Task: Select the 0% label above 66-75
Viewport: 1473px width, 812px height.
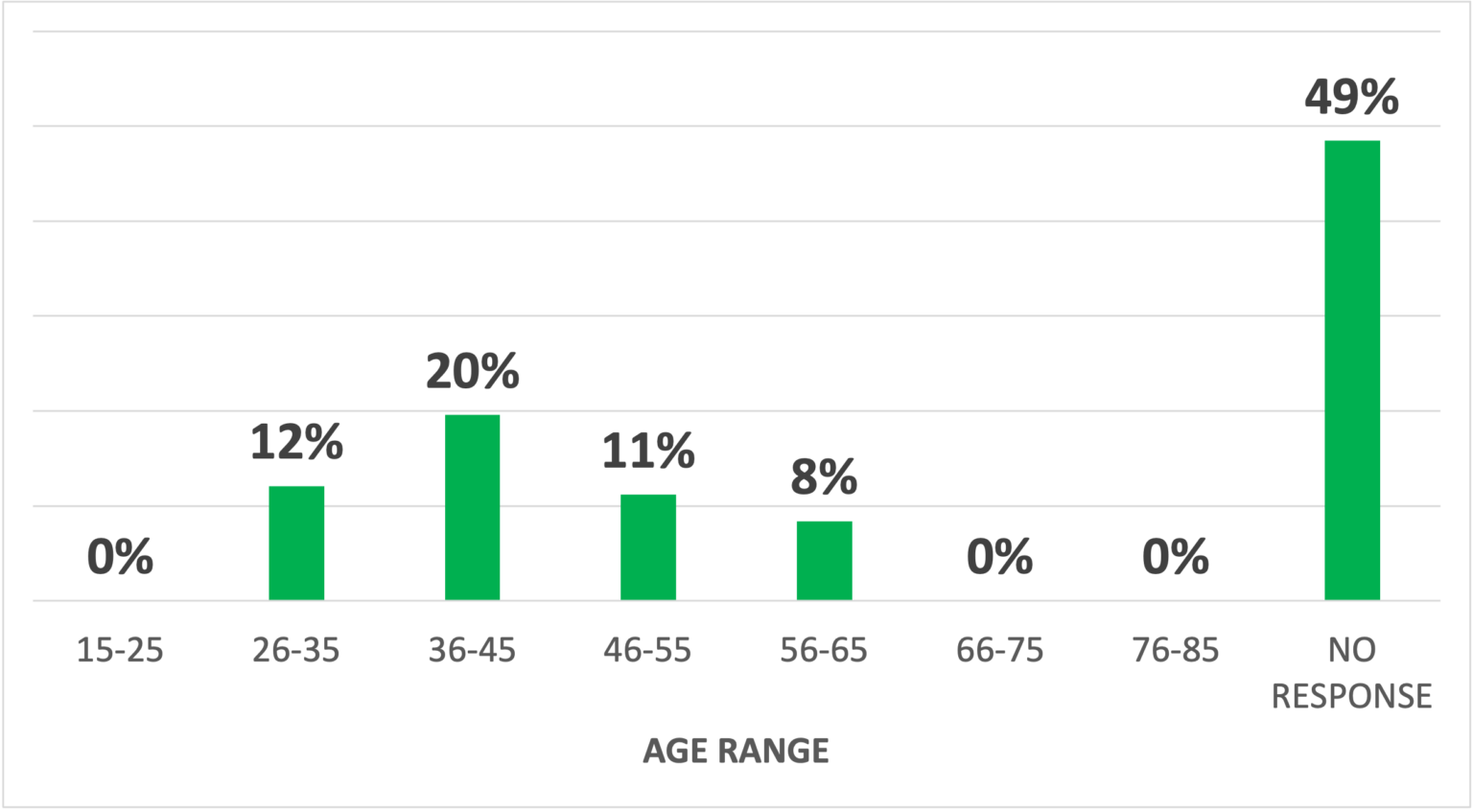Action: [x=999, y=557]
